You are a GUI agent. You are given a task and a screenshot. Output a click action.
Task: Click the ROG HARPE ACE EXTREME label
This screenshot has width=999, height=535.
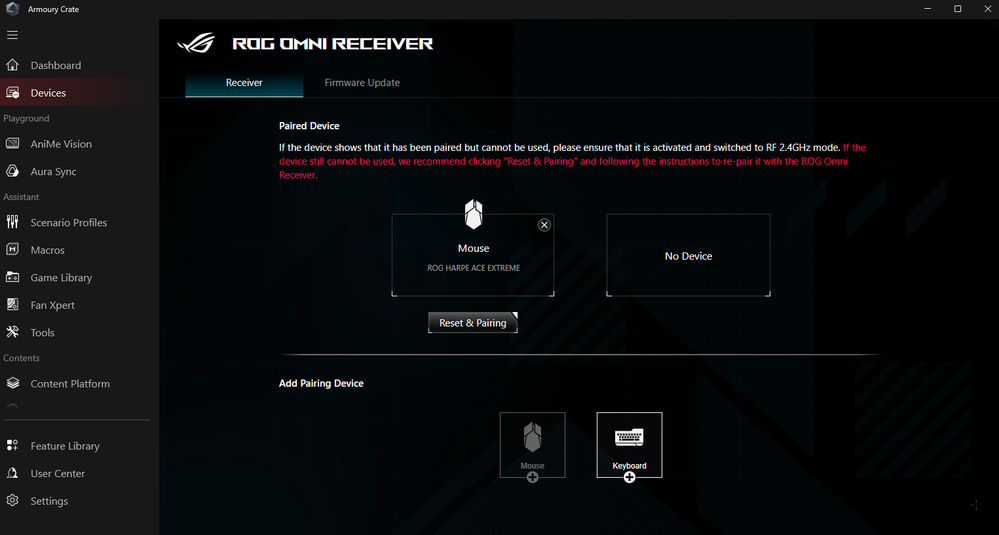tap(473, 268)
